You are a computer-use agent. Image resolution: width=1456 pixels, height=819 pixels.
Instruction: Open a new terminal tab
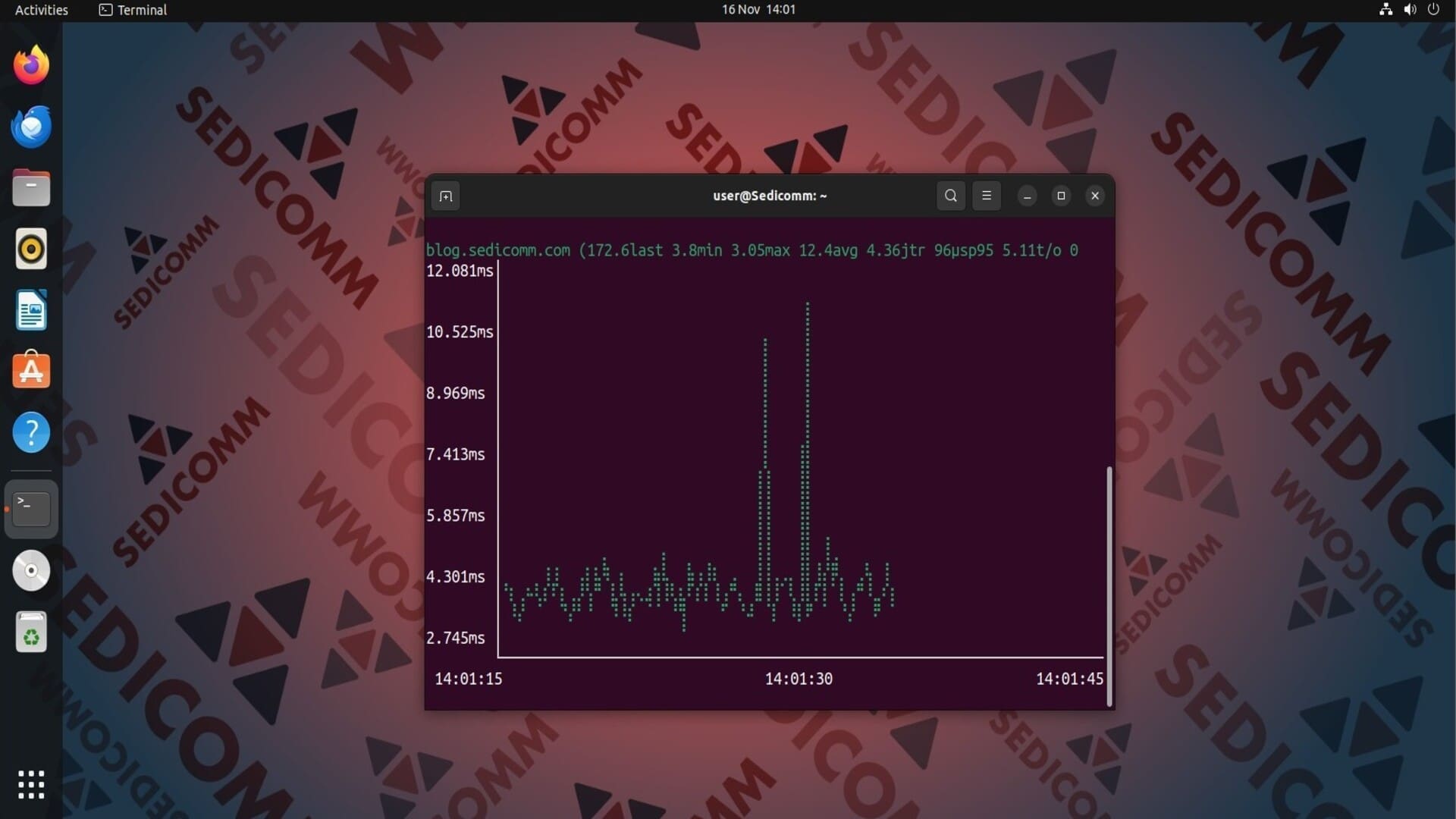[446, 196]
